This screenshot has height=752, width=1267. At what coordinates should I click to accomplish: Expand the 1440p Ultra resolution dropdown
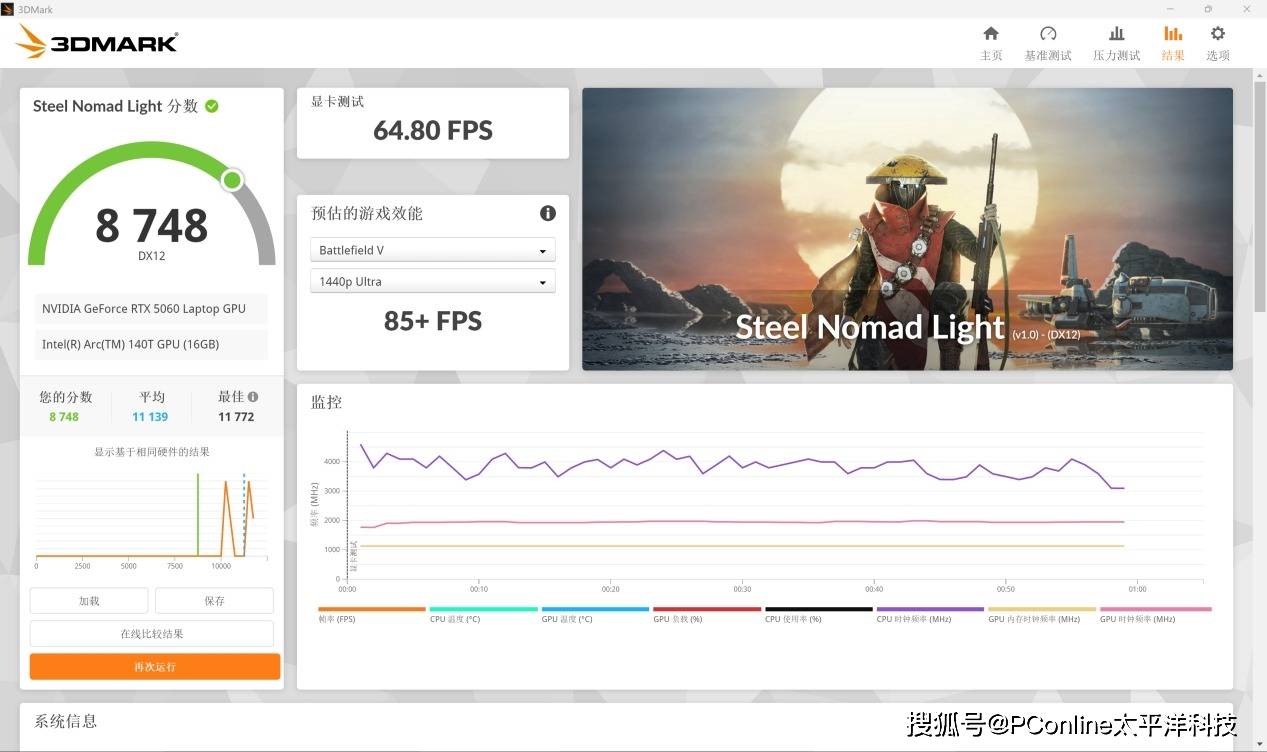tap(432, 282)
